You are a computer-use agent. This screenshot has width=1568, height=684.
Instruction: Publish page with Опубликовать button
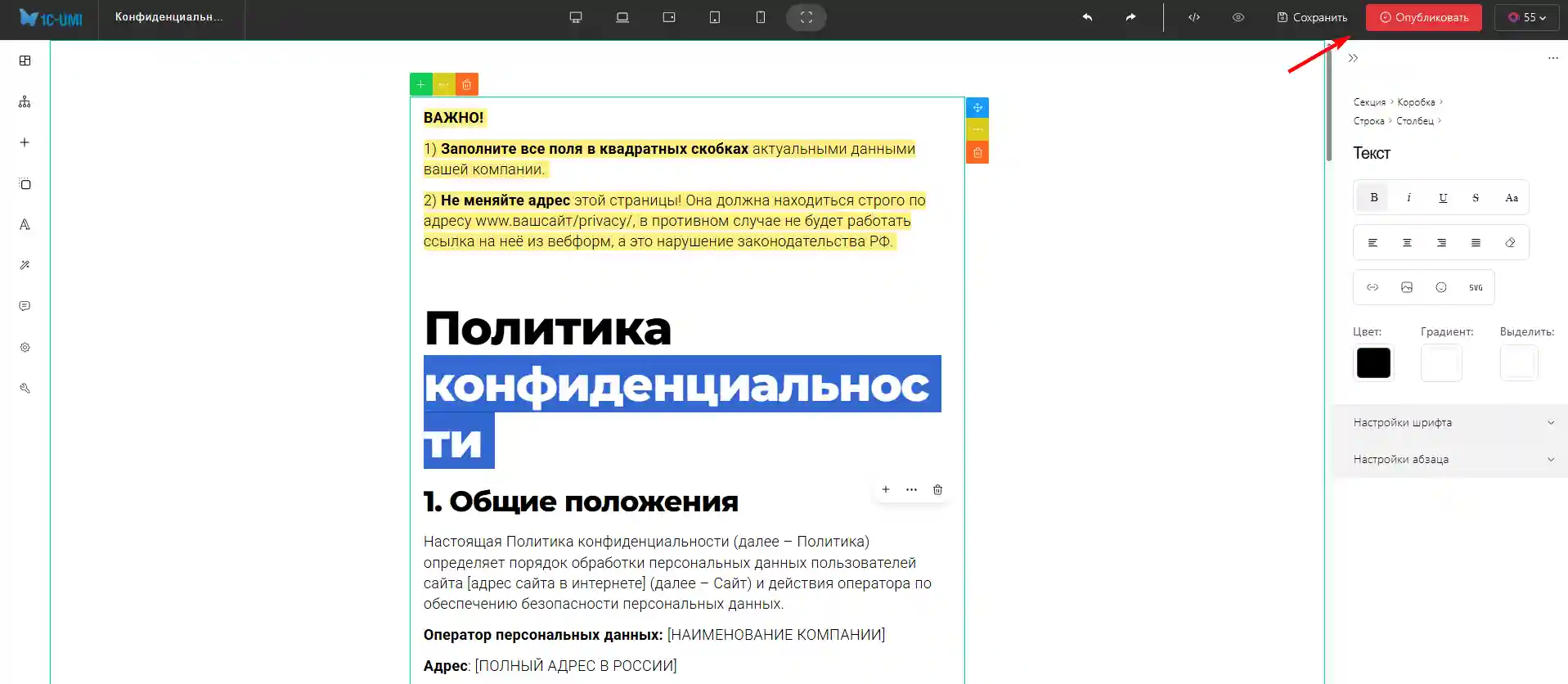point(1424,17)
